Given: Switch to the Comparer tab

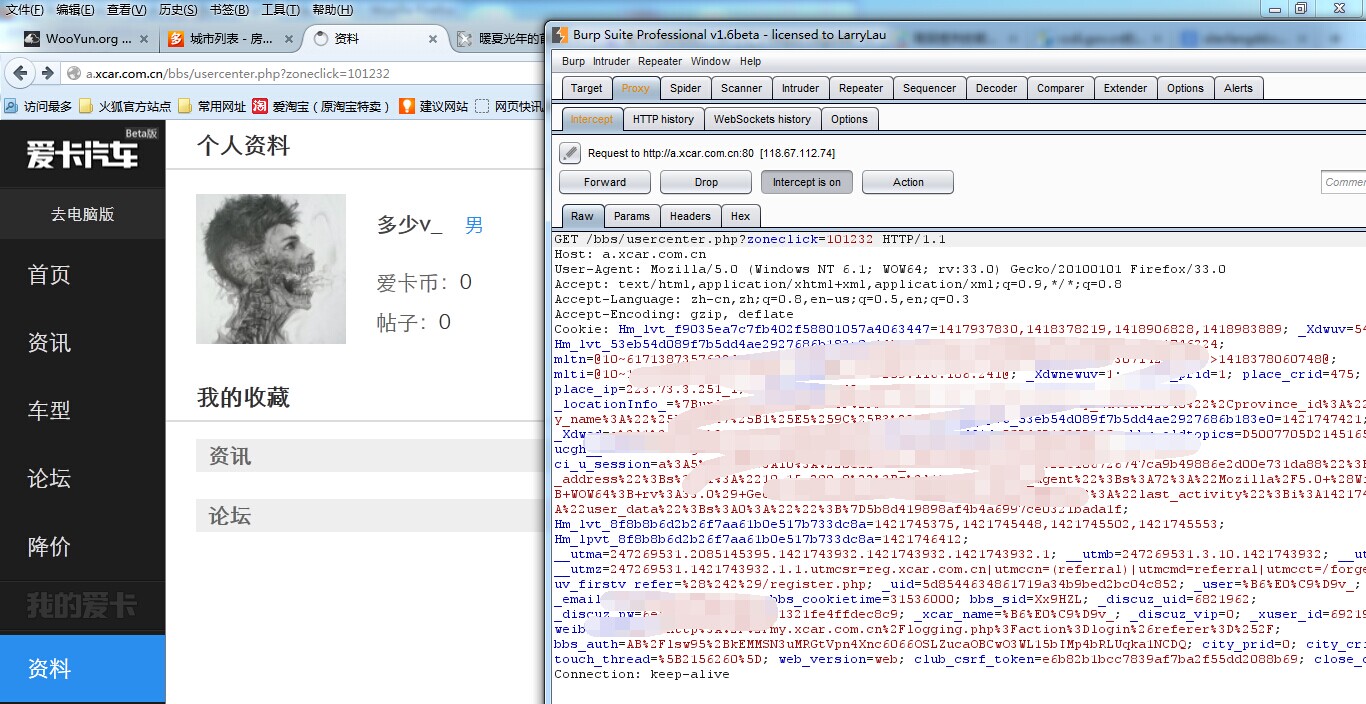Looking at the screenshot, I should 1060,88.
